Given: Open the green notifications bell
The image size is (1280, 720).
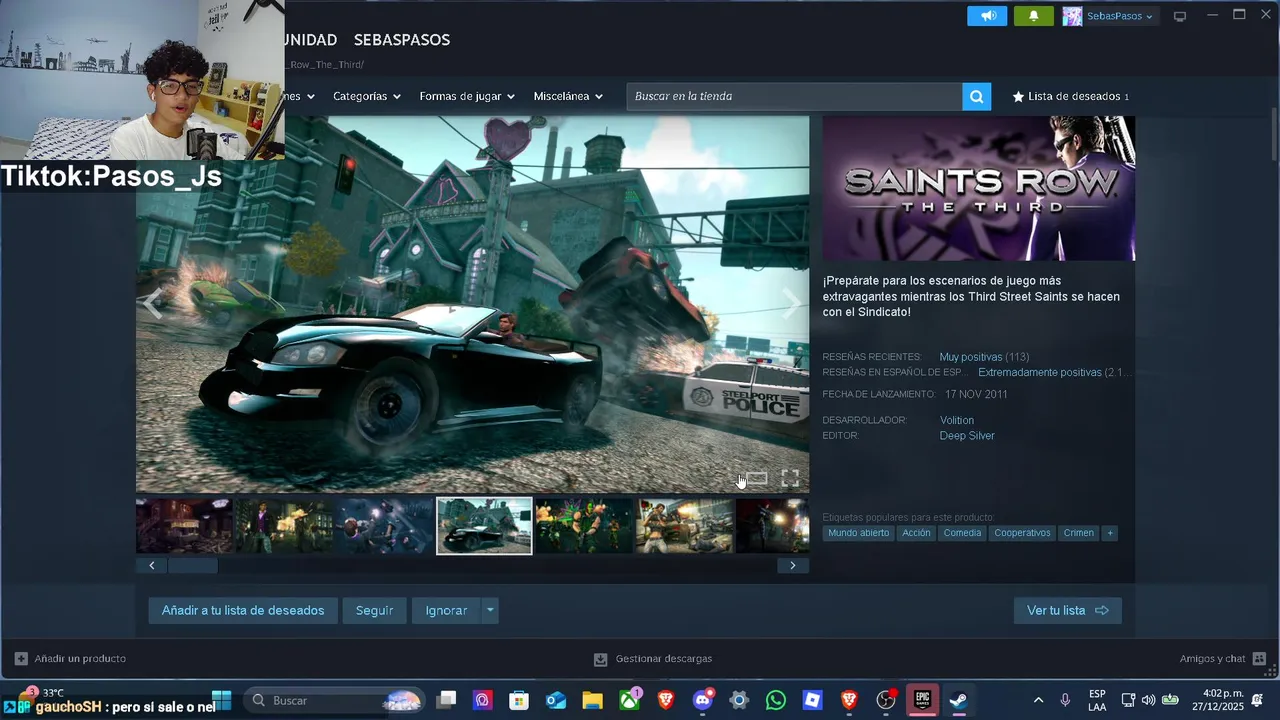Looking at the screenshot, I should coord(1033,16).
